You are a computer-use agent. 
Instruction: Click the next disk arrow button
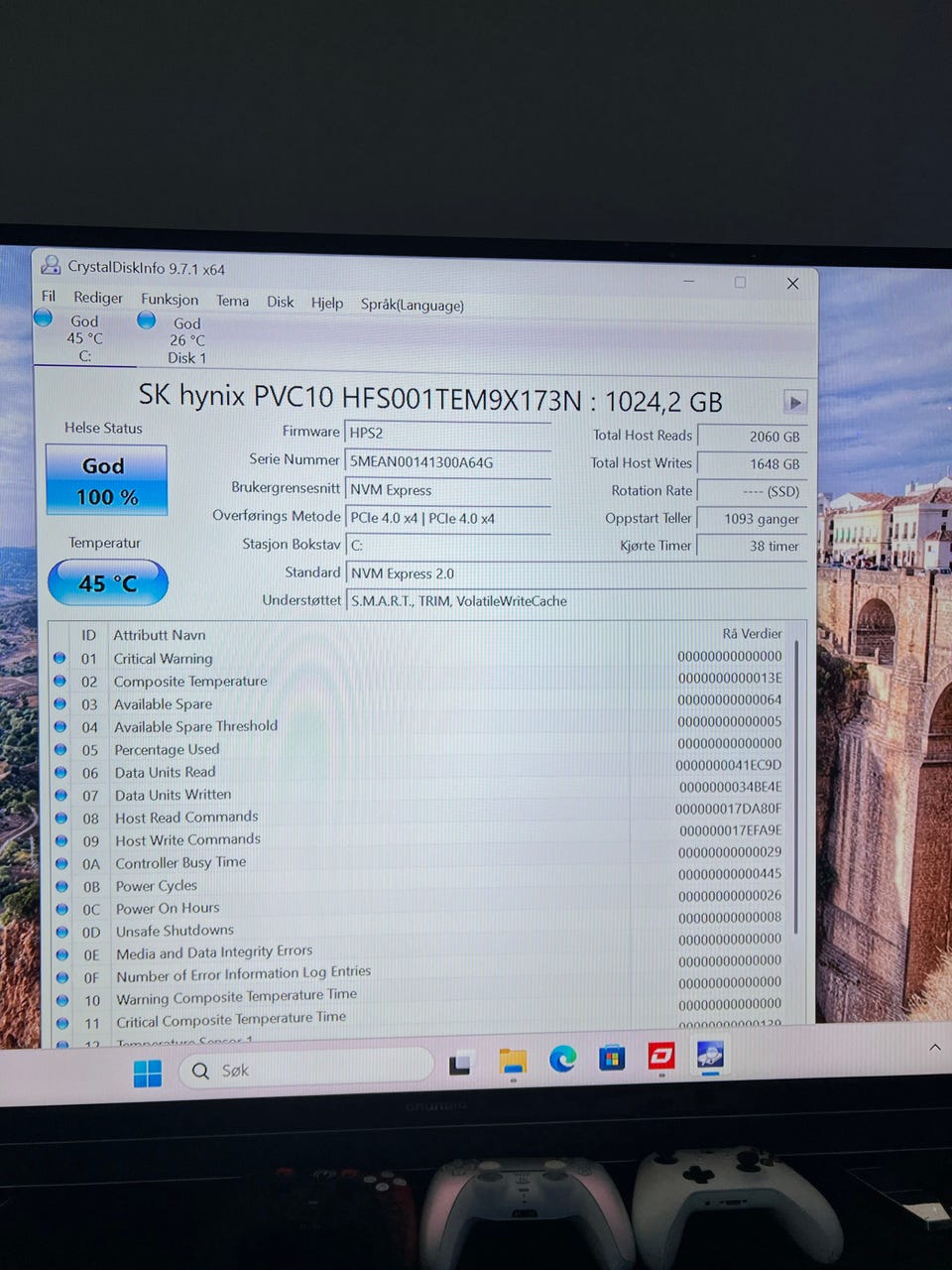795,402
